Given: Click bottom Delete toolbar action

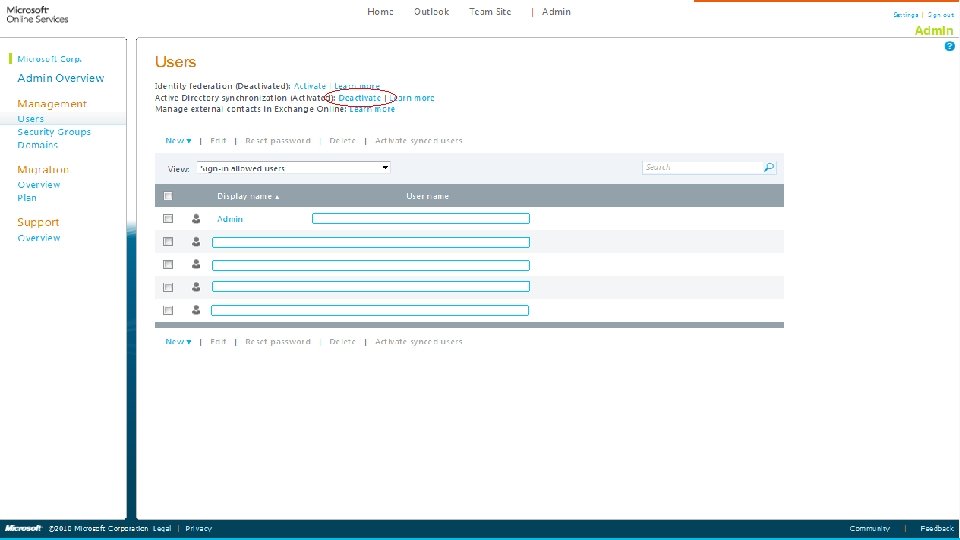Looking at the screenshot, I should click(342, 342).
